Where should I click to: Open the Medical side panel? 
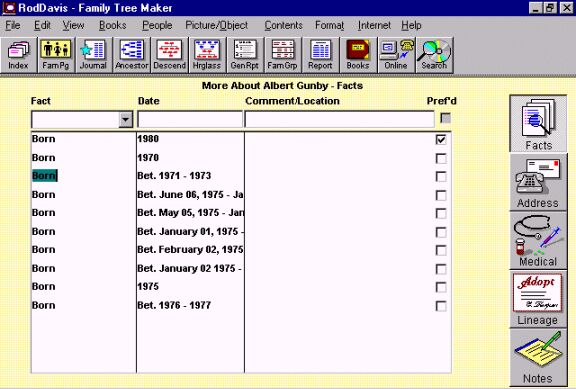(x=538, y=240)
